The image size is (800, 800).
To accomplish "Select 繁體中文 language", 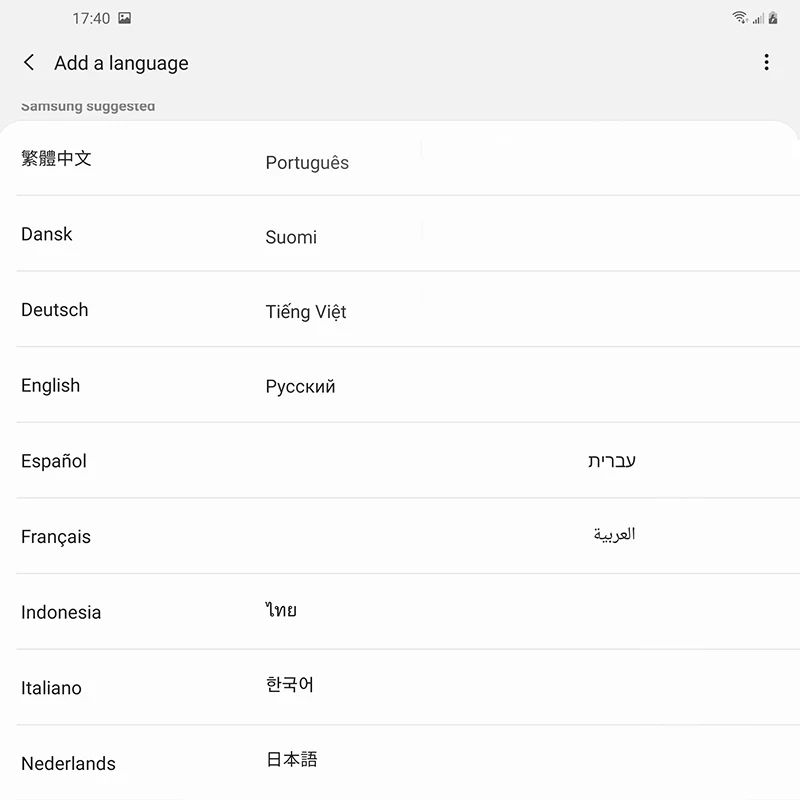I will coord(56,158).
